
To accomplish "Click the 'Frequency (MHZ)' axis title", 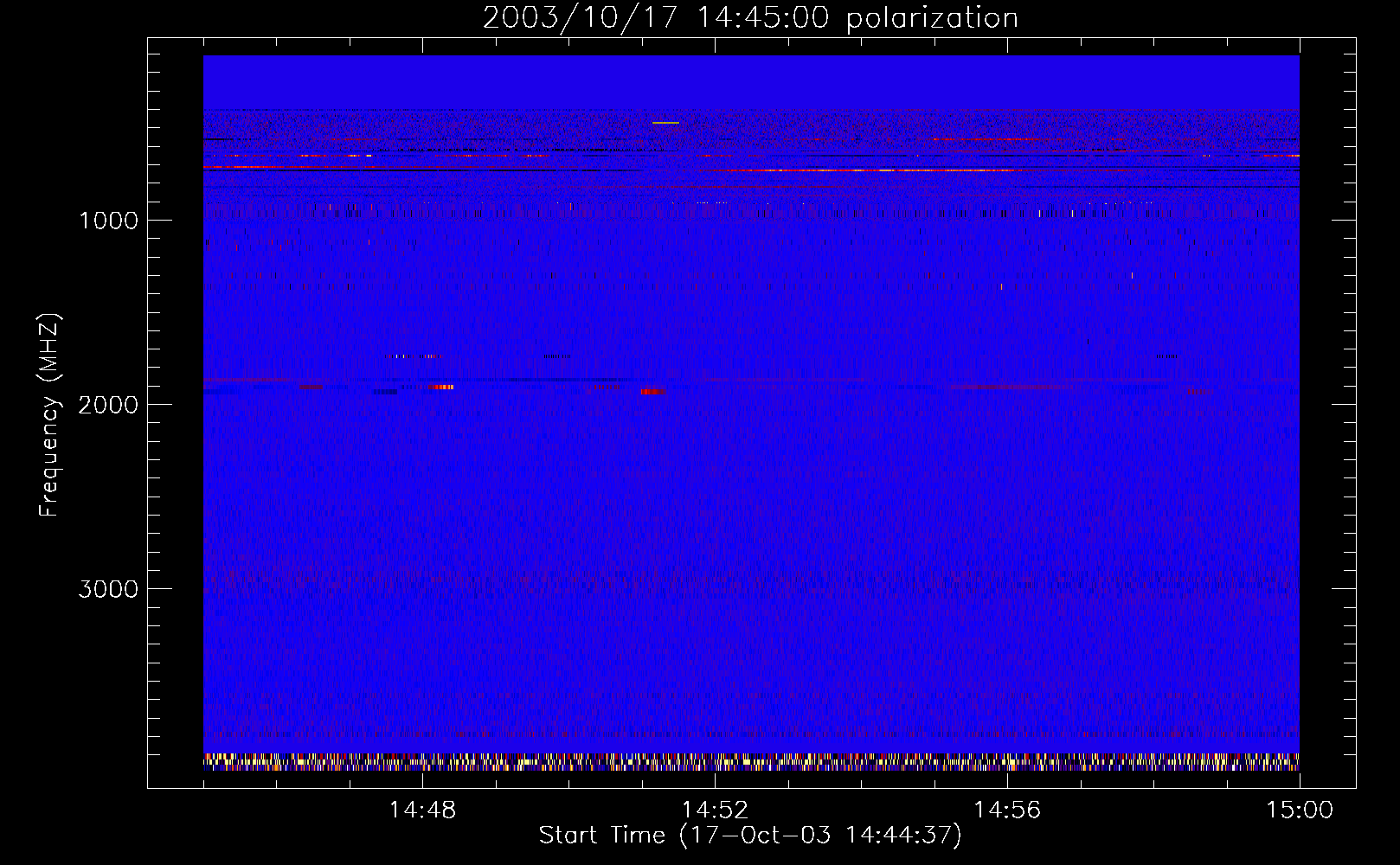I will pyautogui.click(x=49, y=415).
